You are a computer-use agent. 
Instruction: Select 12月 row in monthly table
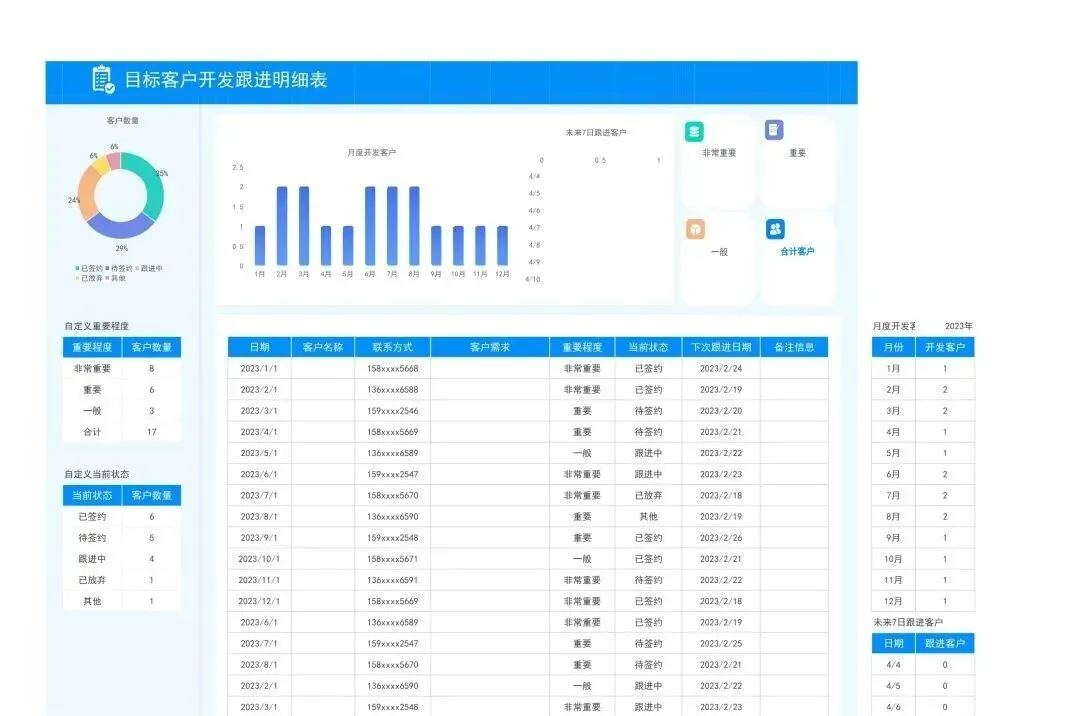(x=923, y=601)
